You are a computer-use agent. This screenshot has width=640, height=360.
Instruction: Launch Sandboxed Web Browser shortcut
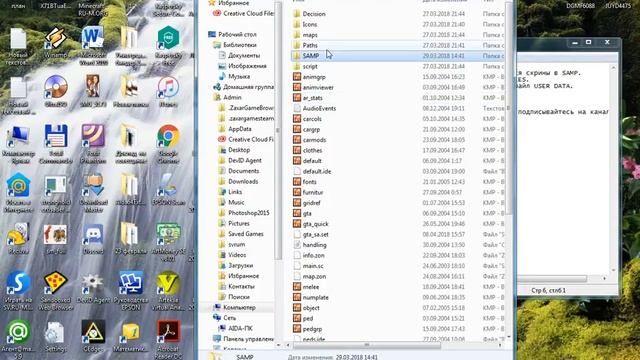pos(56,291)
